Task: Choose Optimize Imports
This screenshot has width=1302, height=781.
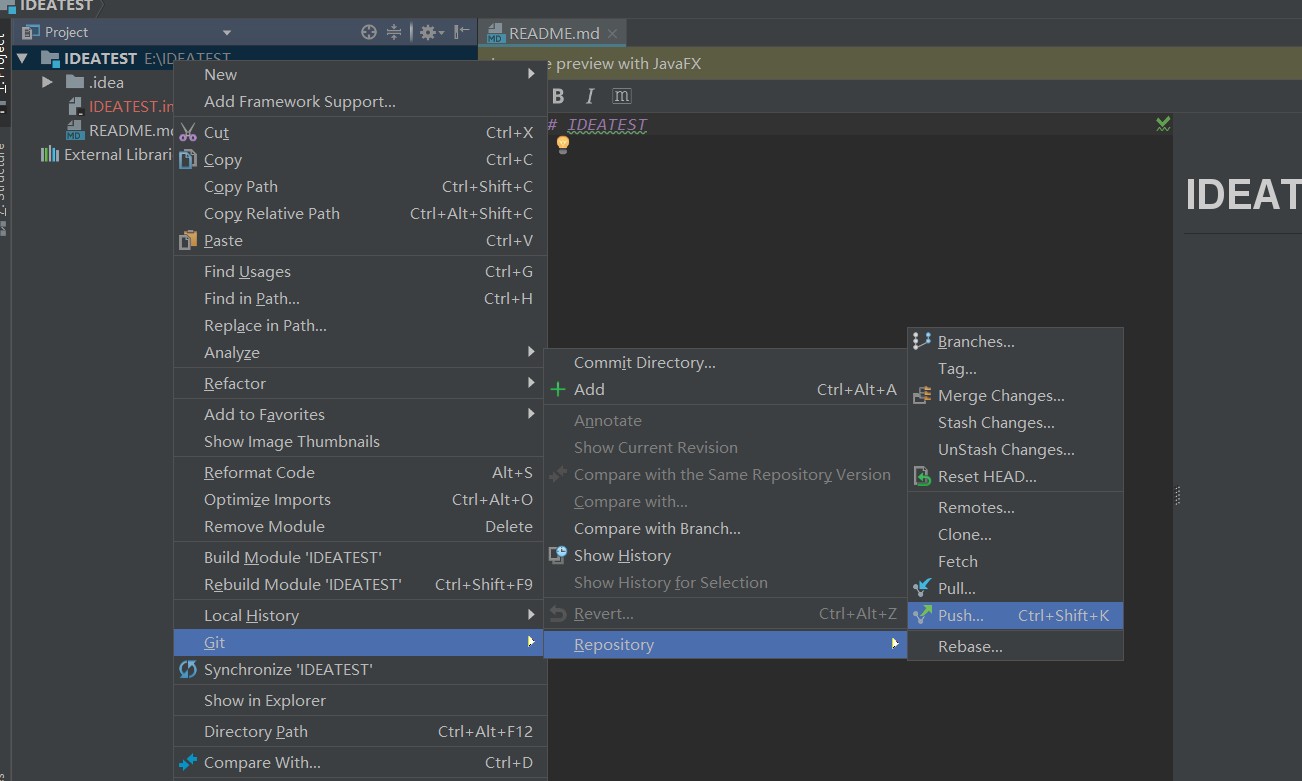Action: tap(360, 499)
